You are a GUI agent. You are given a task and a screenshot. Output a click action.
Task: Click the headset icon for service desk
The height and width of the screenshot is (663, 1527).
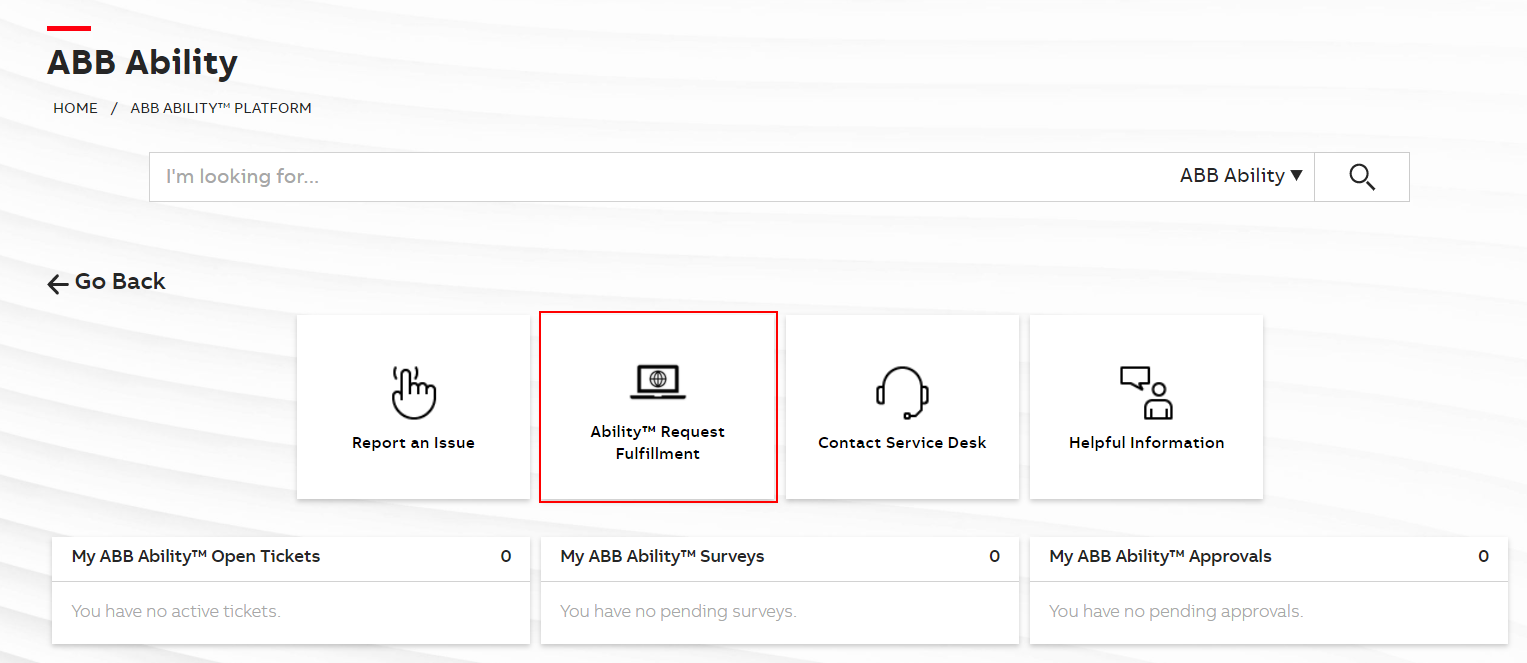coord(902,391)
